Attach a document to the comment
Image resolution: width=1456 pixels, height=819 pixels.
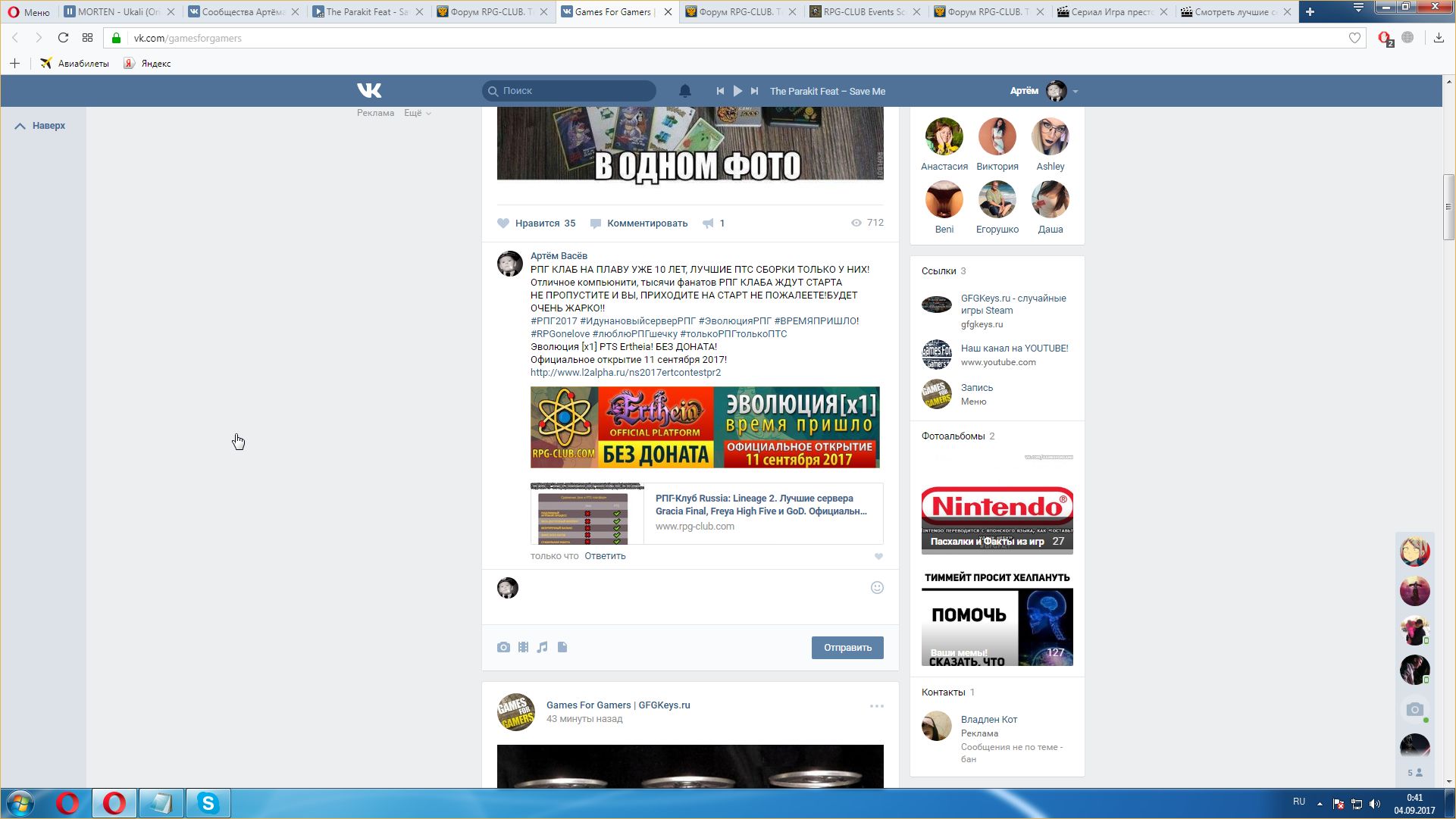[x=562, y=647]
